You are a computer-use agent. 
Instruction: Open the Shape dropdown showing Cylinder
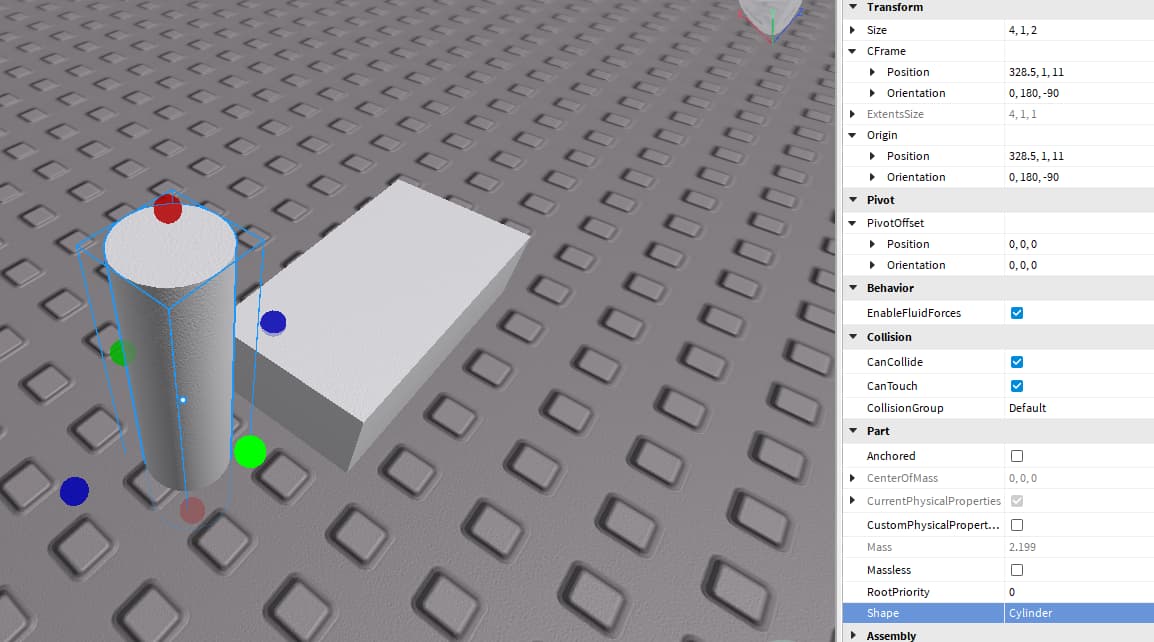(1030, 613)
